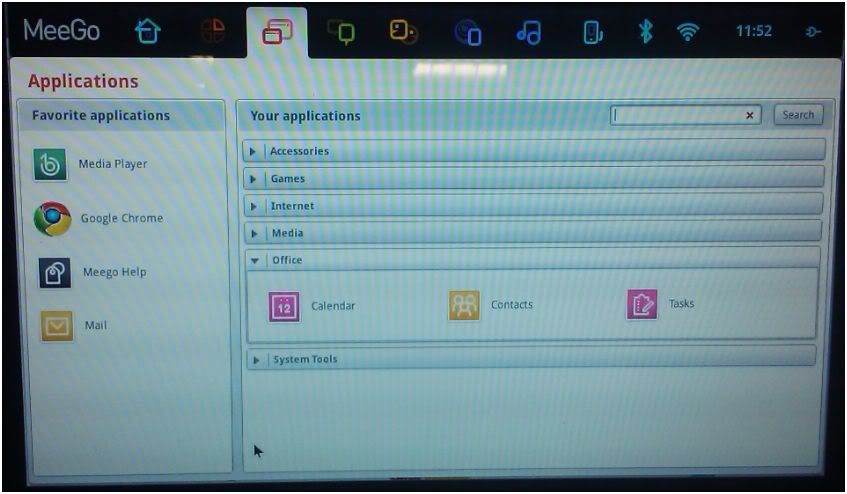
Task: Collapse the Office category arrow
Action: (255, 261)
